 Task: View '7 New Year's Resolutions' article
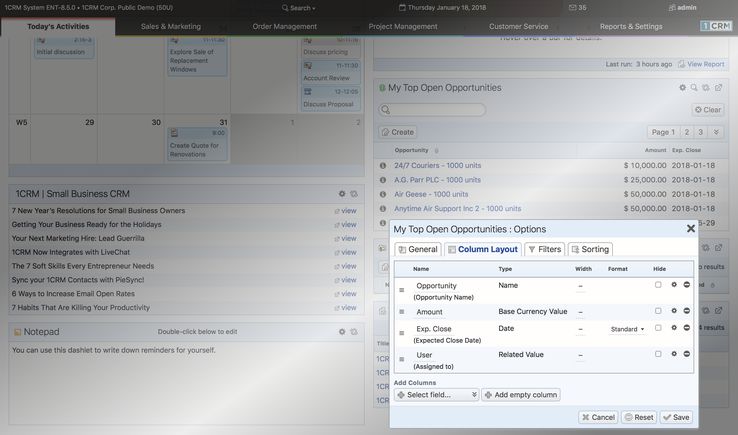pyautogui.click(x=98, y=210)
